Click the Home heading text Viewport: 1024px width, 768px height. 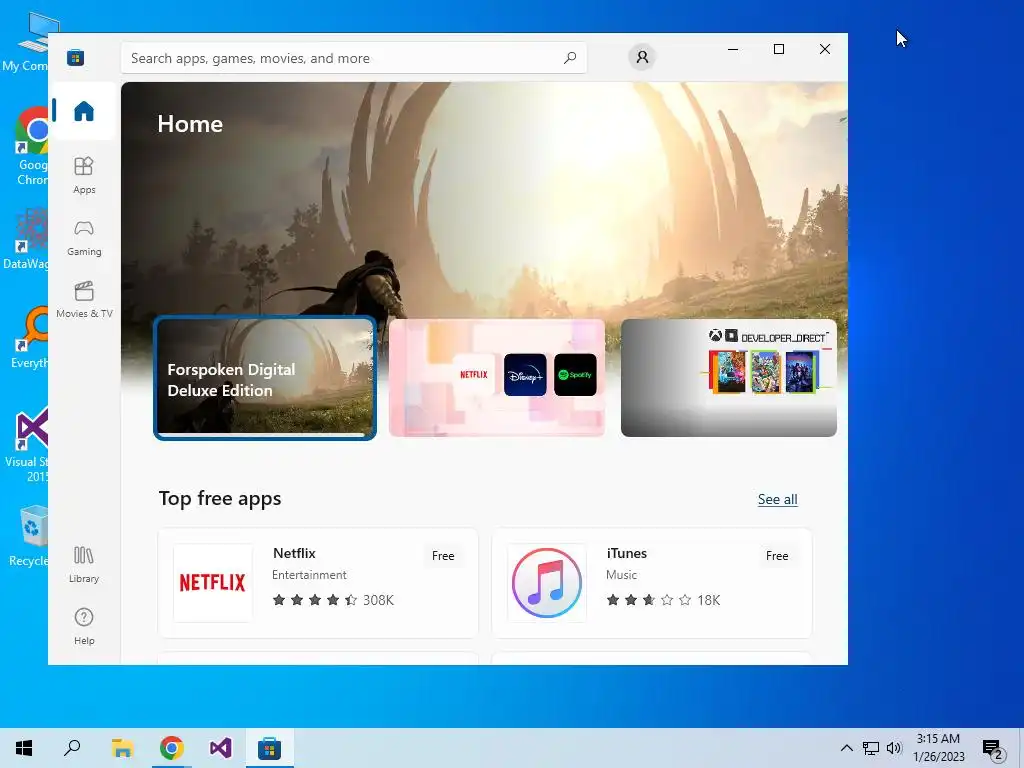[190, 124]
